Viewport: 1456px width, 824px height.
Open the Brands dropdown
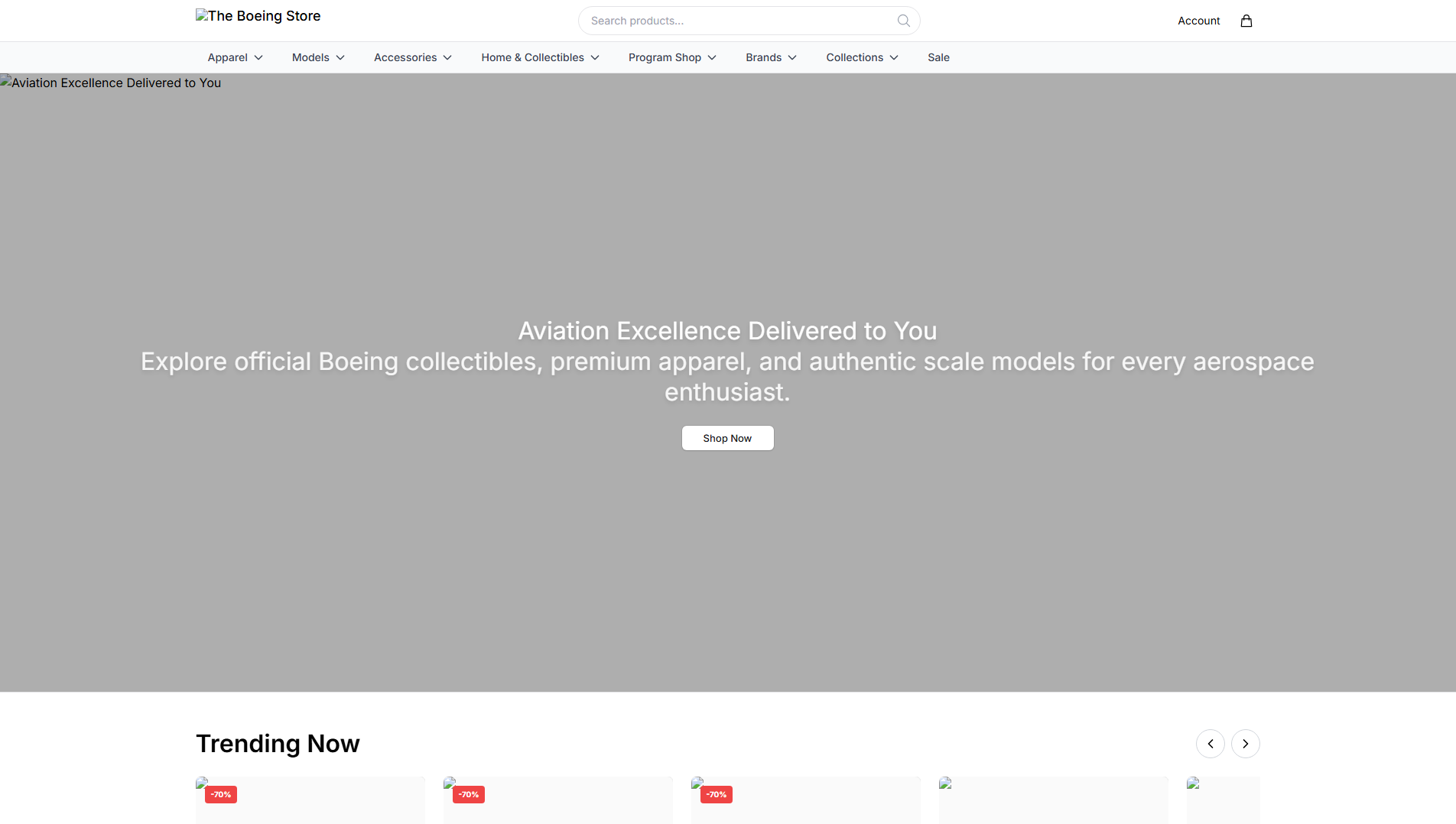pyautogui.click(x=771, y=57)
